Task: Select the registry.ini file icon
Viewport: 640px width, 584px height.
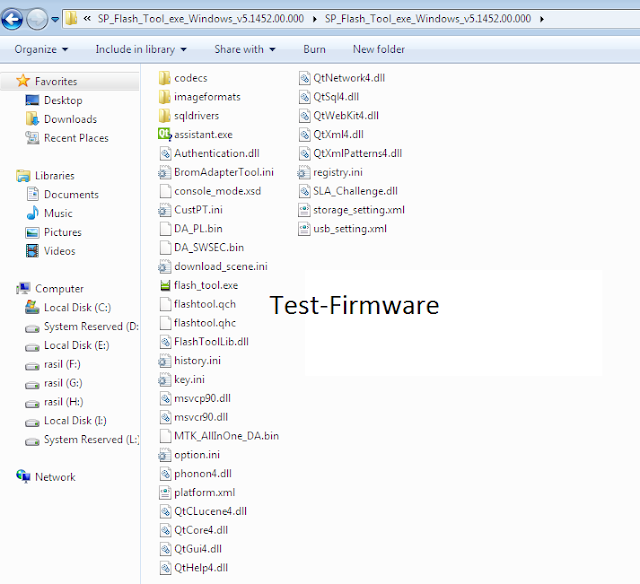Action: (304, 172)
